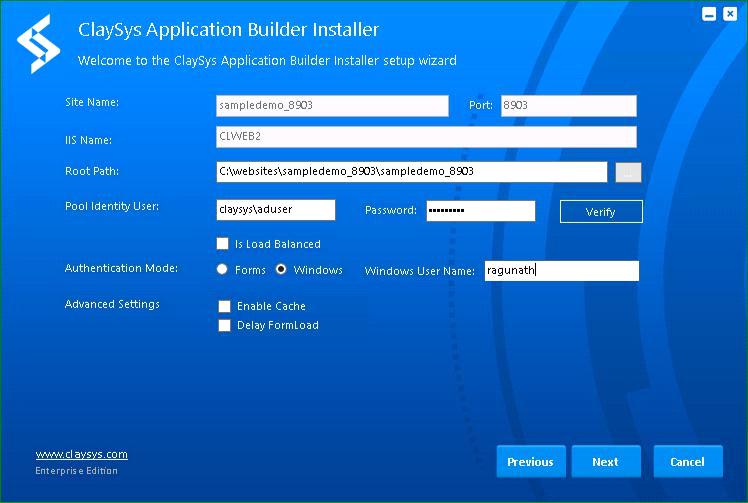Proceed with the Next button
This screenshot has width=748, height=503.
pos(606,461)
